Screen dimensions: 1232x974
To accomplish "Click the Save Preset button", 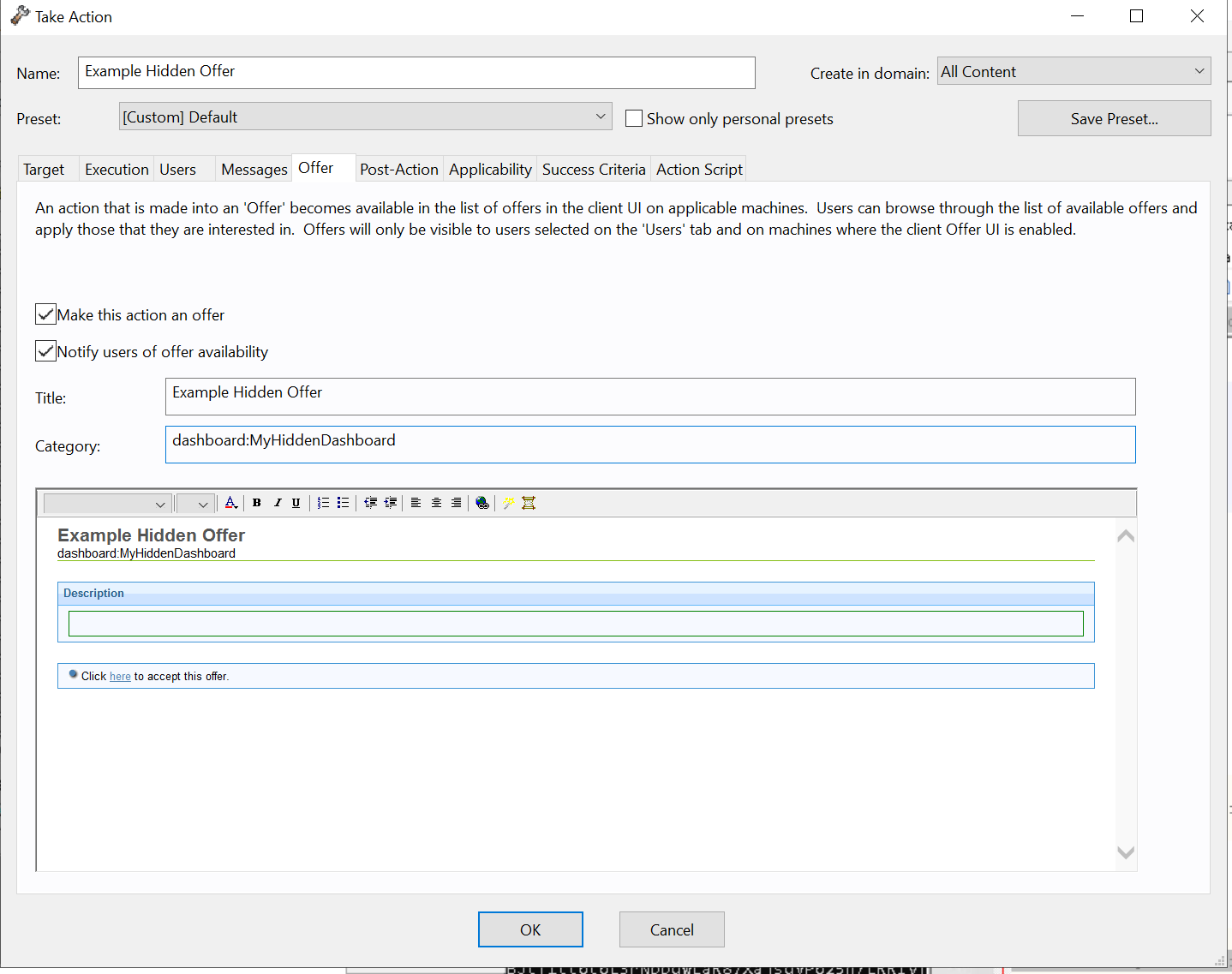I will point(1114,118).
